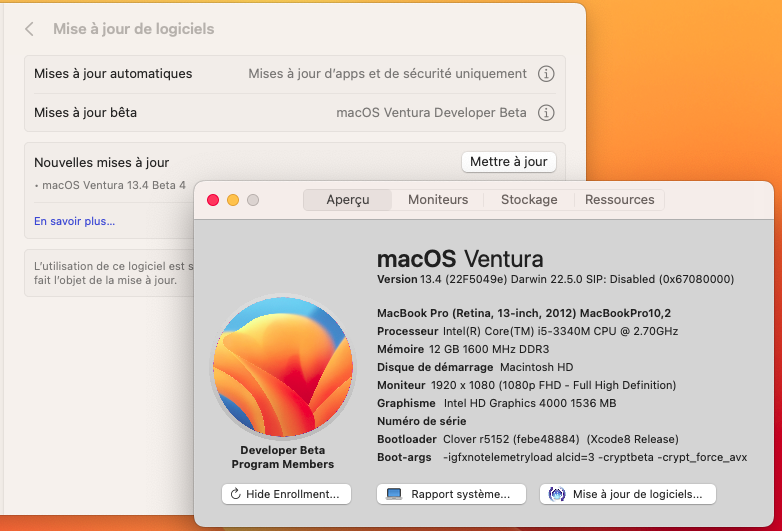This screenshot has width=782, height=531.
Task: Click the Bootloader Clover r5152 line
Action: click(x=528, y=439)
